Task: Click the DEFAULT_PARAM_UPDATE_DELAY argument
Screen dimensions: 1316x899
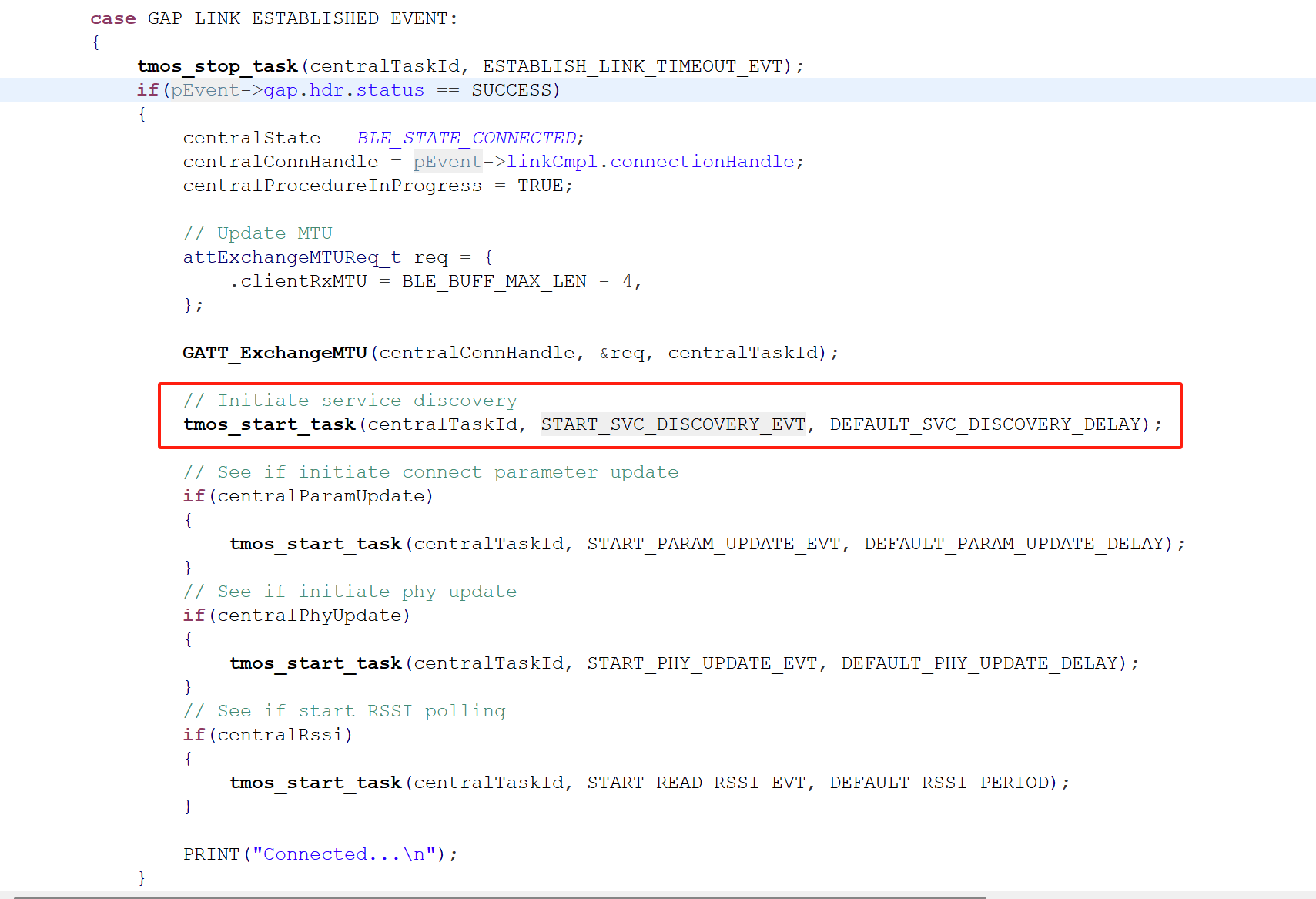Action: tap(1013, 544)
